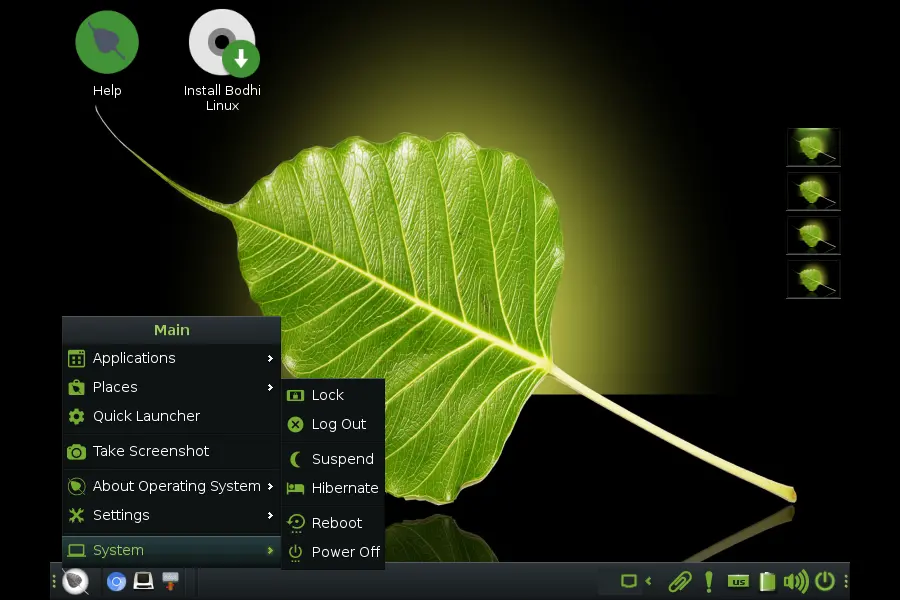Select Hibernate in the System submenu
Image resolution: width=900 pixels, height=600 pixels.
[x=333, y=488]
